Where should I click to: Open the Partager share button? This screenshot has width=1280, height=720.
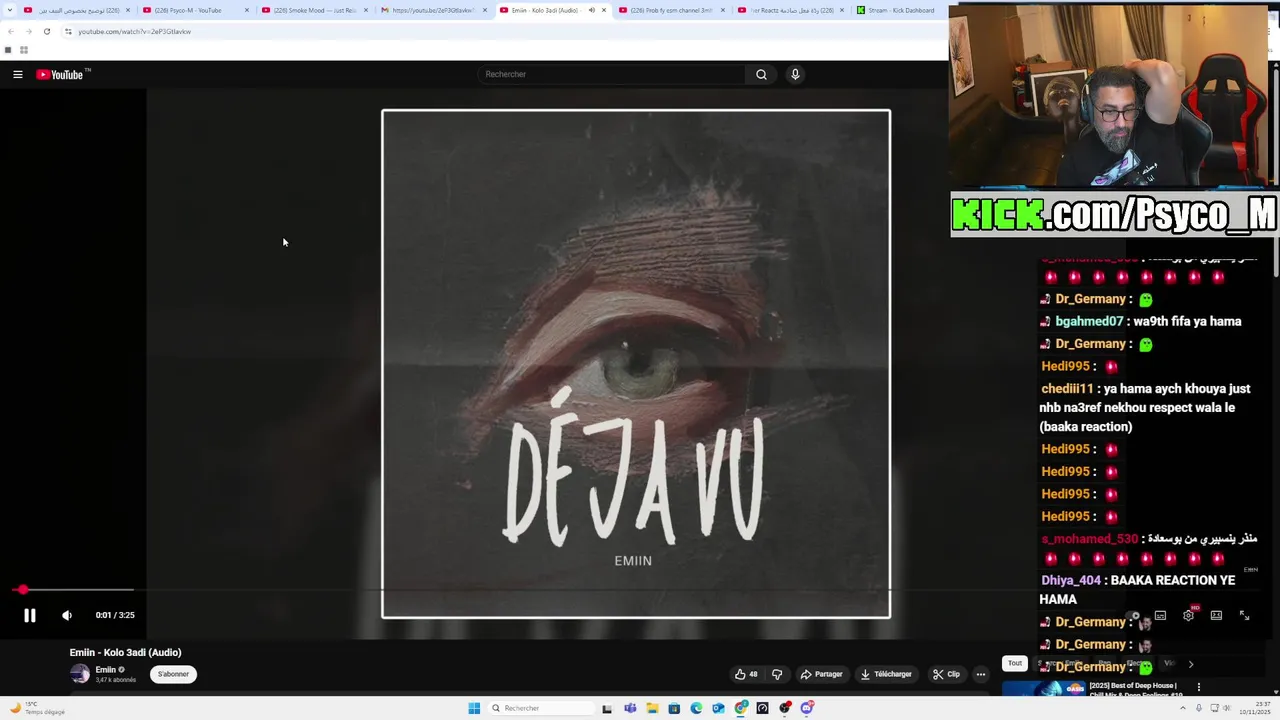(822, 674)
